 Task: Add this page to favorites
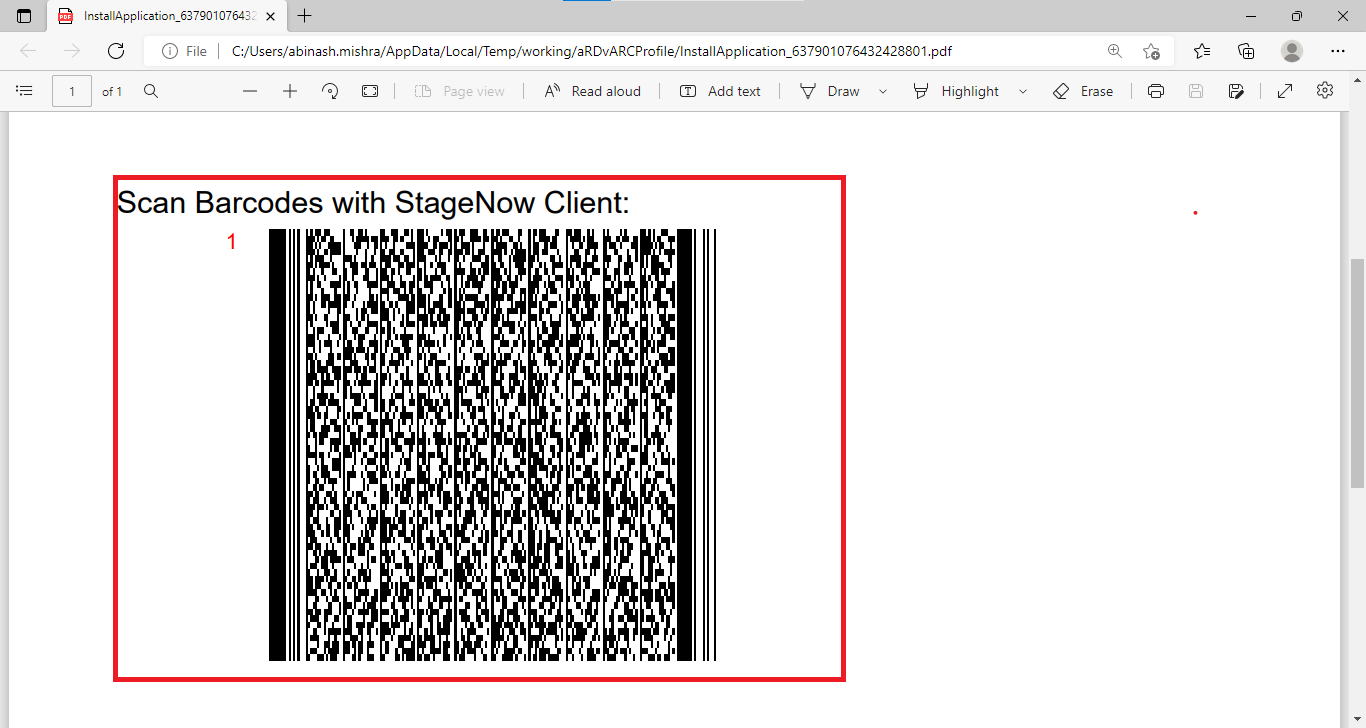tap(1152, 51)
